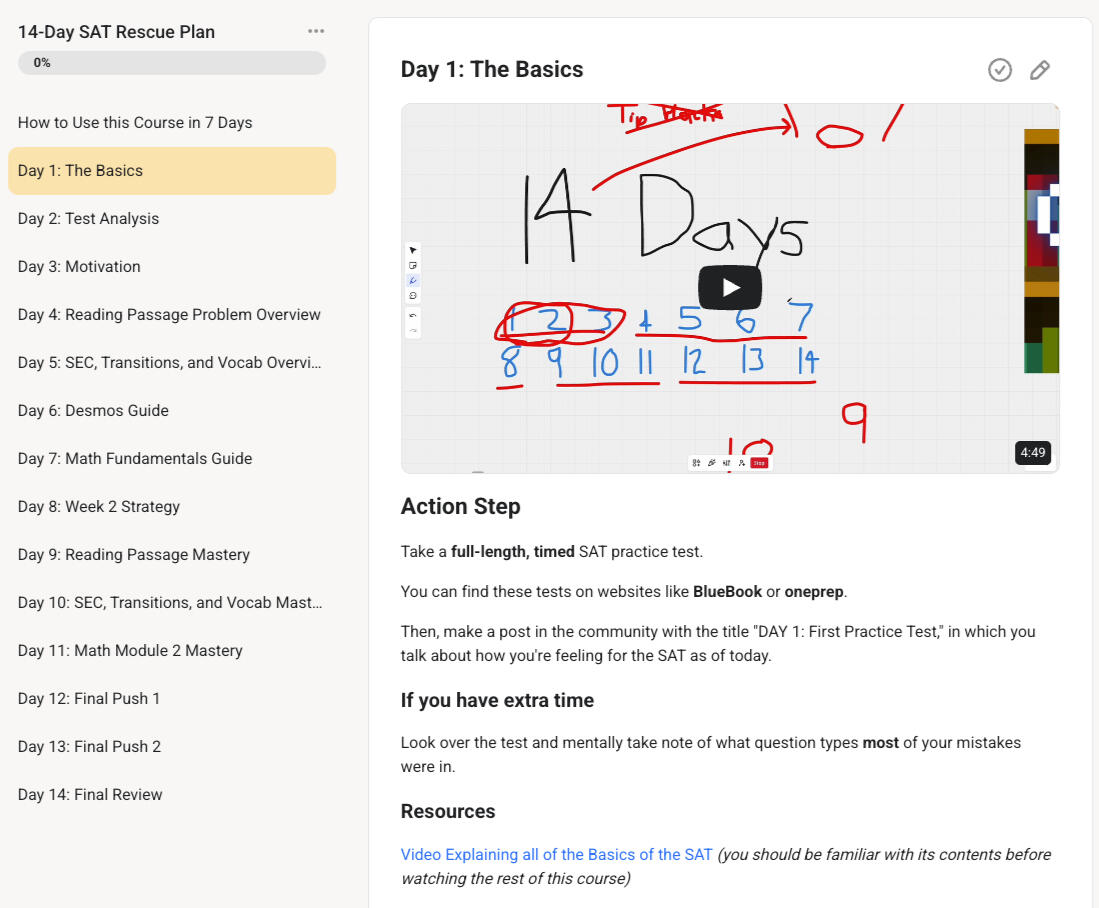The image size is (1099, 908).
Task: Select Day 11: Math Module 2 Mastery
Action: [x=130, y=651]
